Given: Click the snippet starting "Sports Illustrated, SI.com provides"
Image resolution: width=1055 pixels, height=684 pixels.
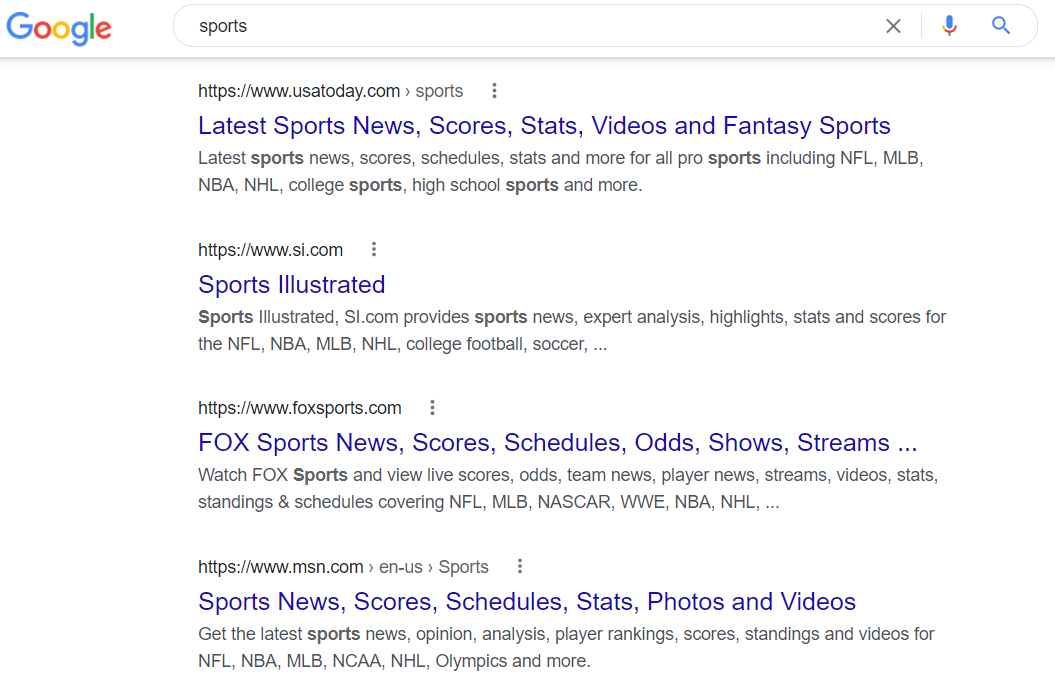Looking at the screenshot, I should click(x=572, y=330).
